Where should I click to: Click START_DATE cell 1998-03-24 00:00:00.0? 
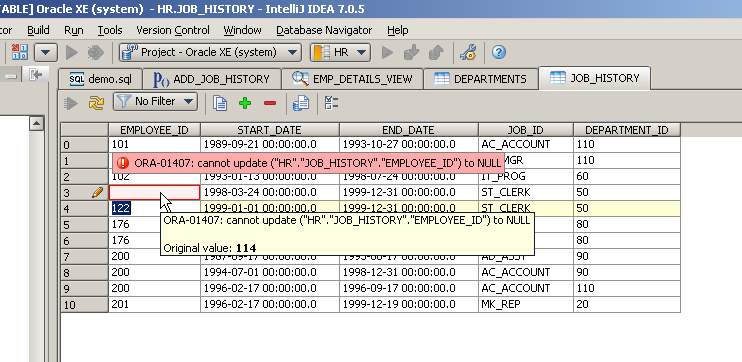(x=270, y=192)
